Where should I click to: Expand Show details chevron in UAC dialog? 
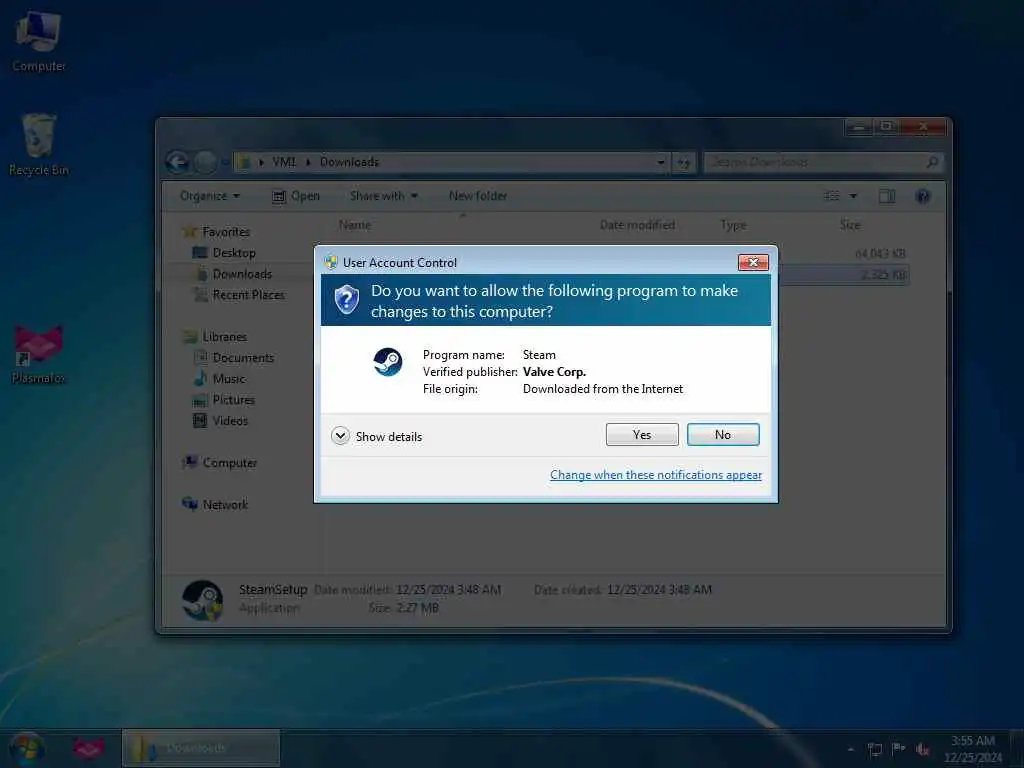pos(340,436)
